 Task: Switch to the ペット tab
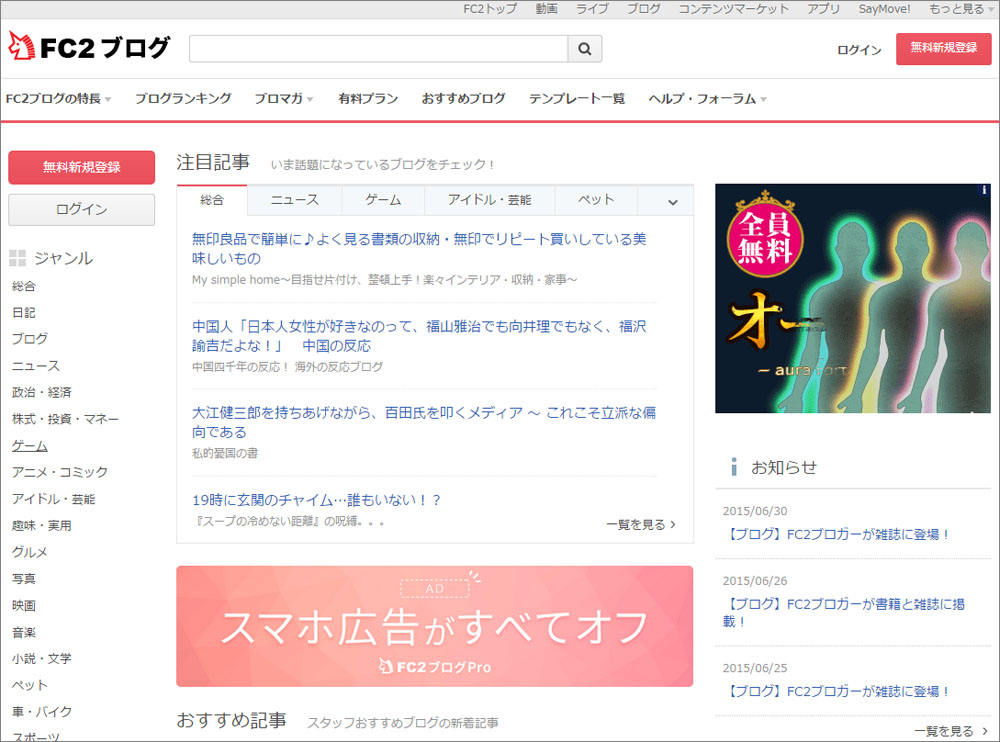point(596,200)
